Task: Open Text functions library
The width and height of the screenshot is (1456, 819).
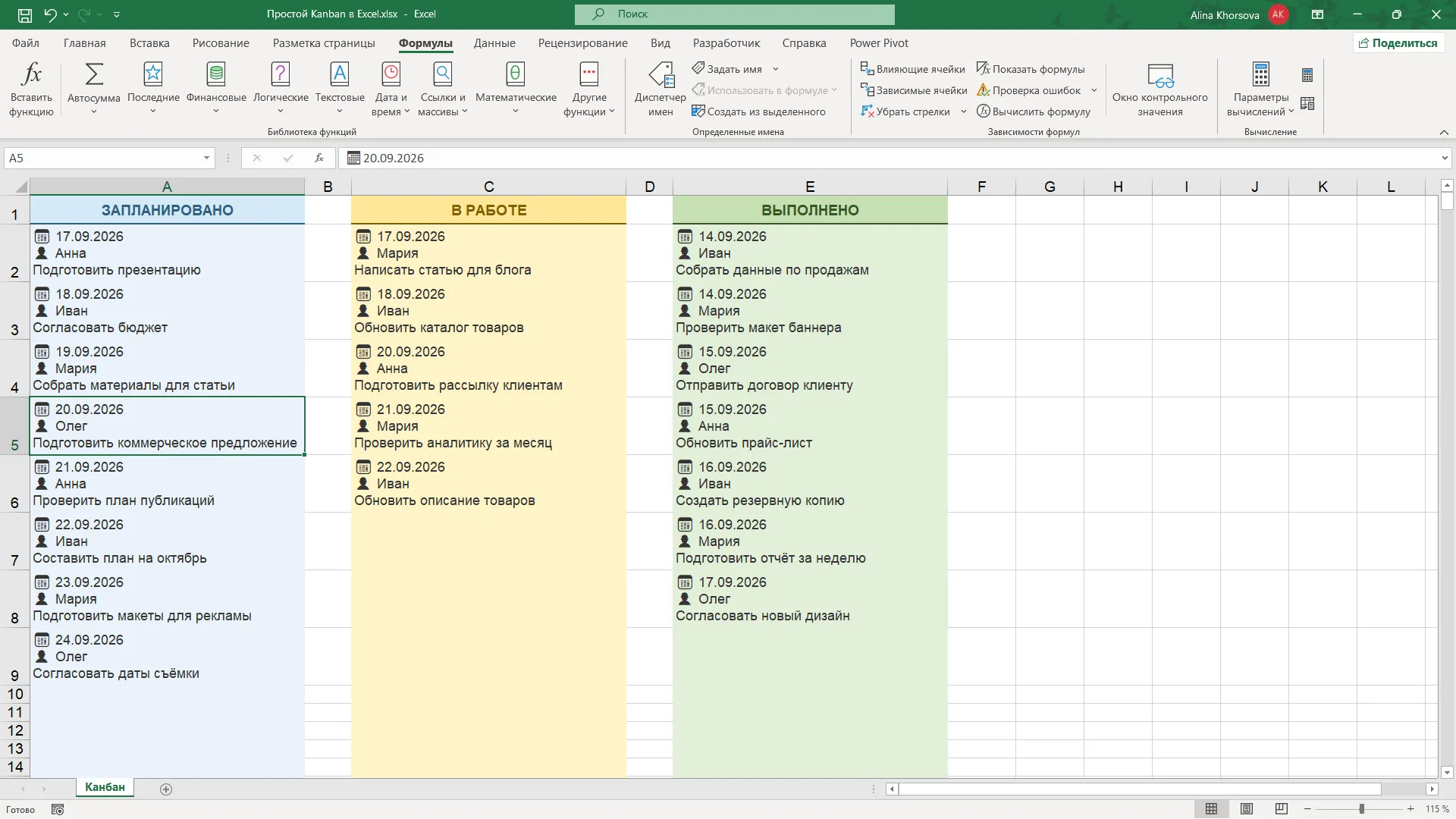Action: coord(340,89)
